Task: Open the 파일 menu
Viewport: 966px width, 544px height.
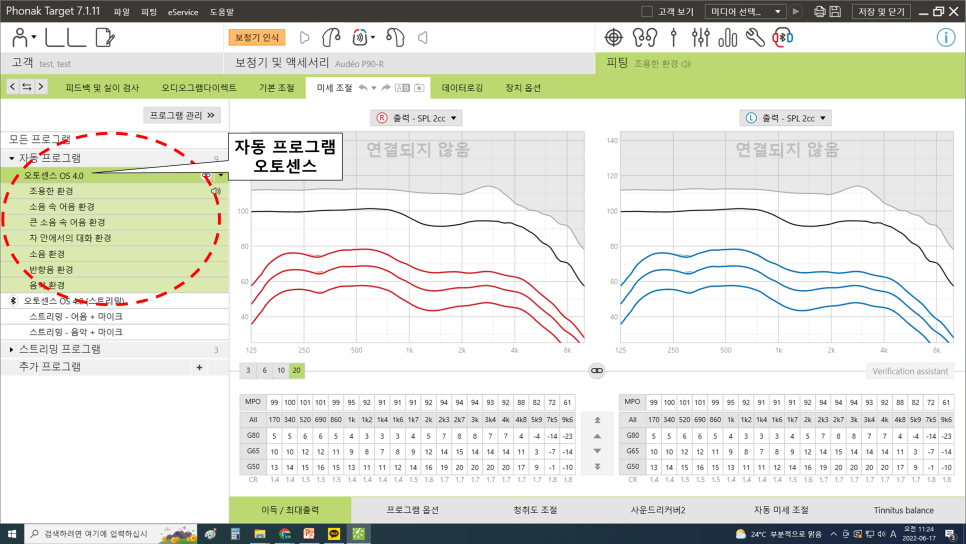Action: [121, 12]
